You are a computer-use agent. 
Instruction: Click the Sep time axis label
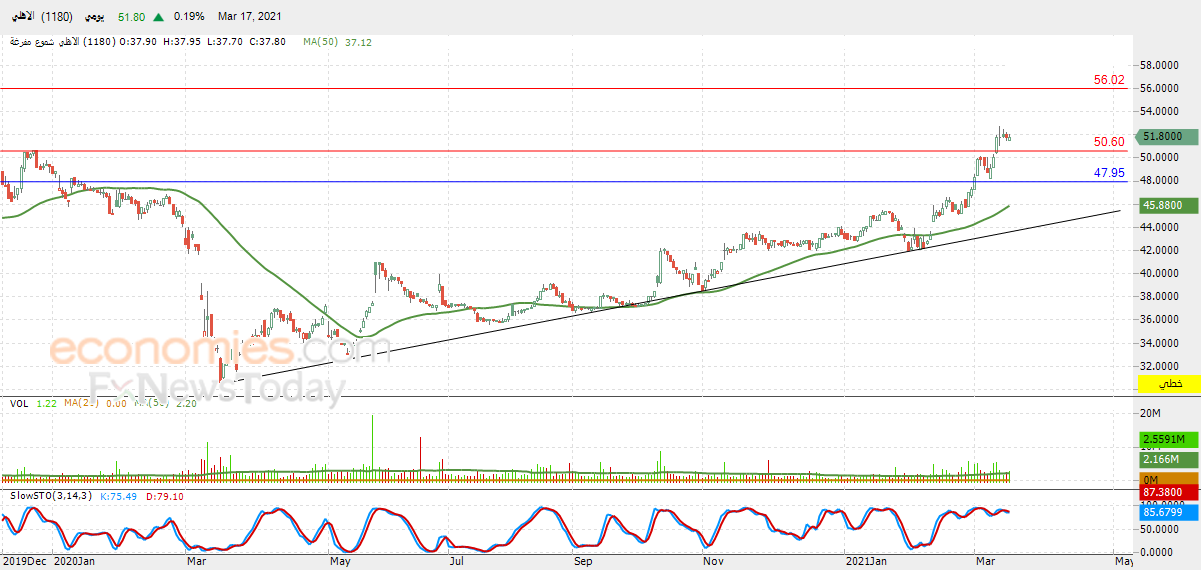click(582, 562)
